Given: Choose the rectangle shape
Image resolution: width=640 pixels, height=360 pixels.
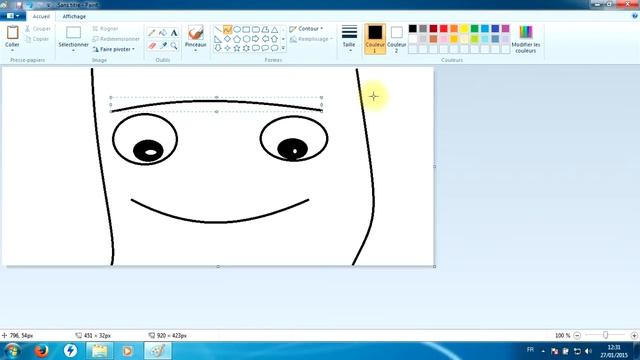Looking at the screenshot, I should pyautogui.click(x=246, y=29).
